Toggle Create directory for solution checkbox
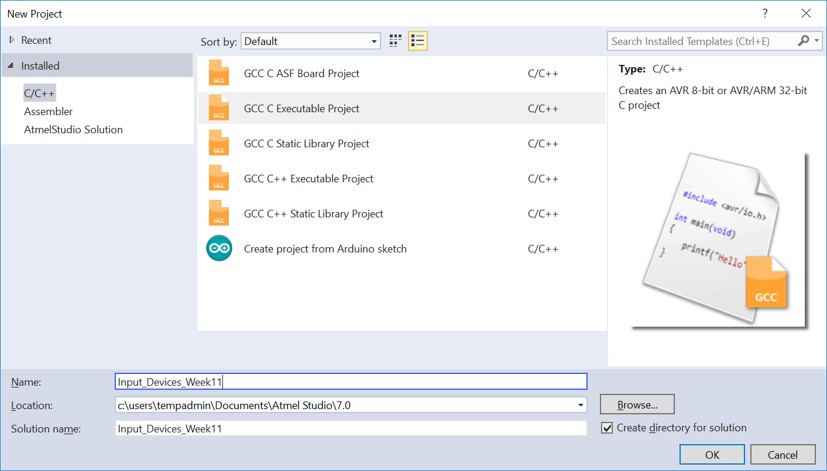Screen dimensions: 827x471 click(607, 428)
